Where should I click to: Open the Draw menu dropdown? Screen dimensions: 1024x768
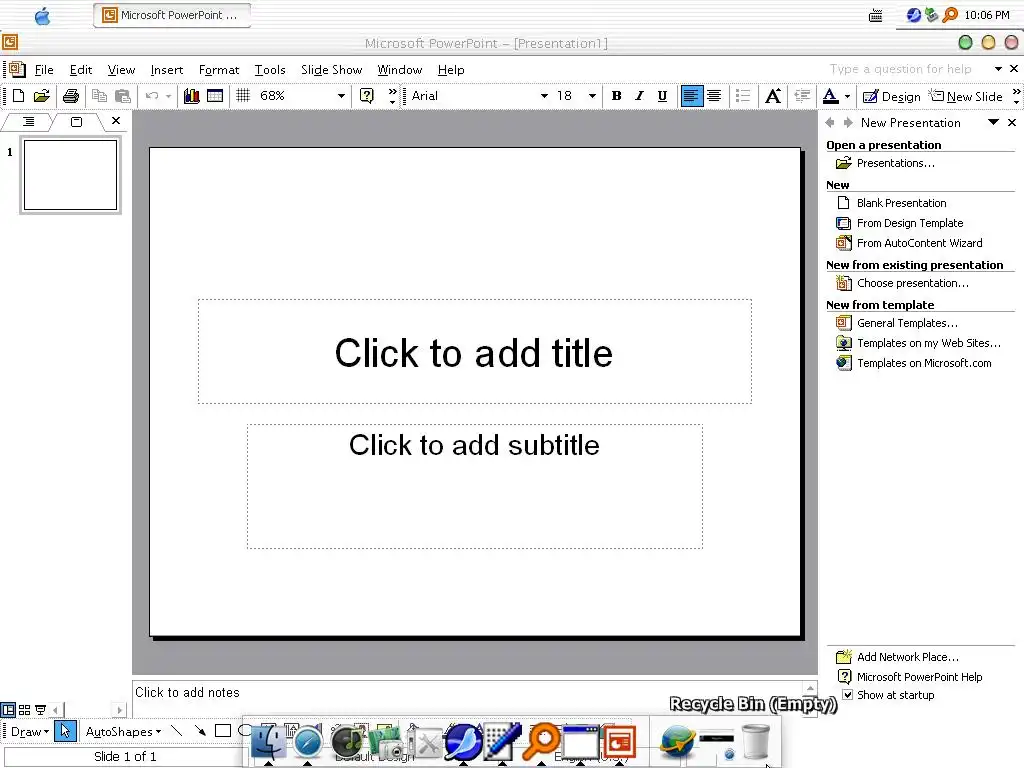coord(30,732)
